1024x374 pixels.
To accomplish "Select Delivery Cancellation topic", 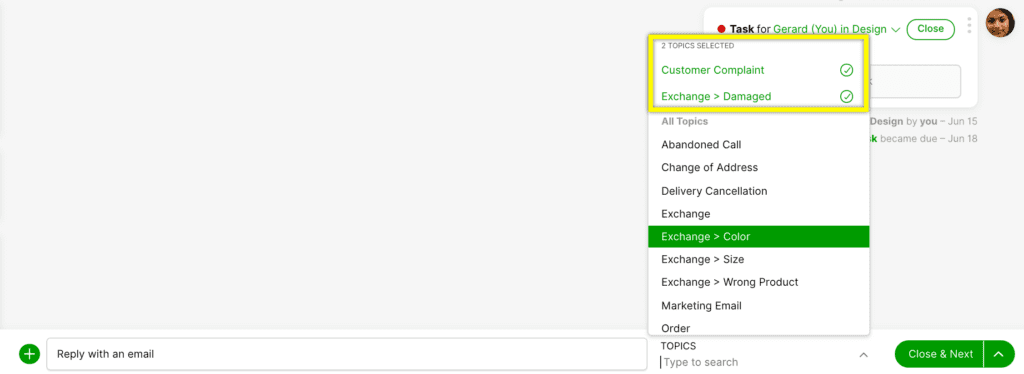I will point(758,191).
